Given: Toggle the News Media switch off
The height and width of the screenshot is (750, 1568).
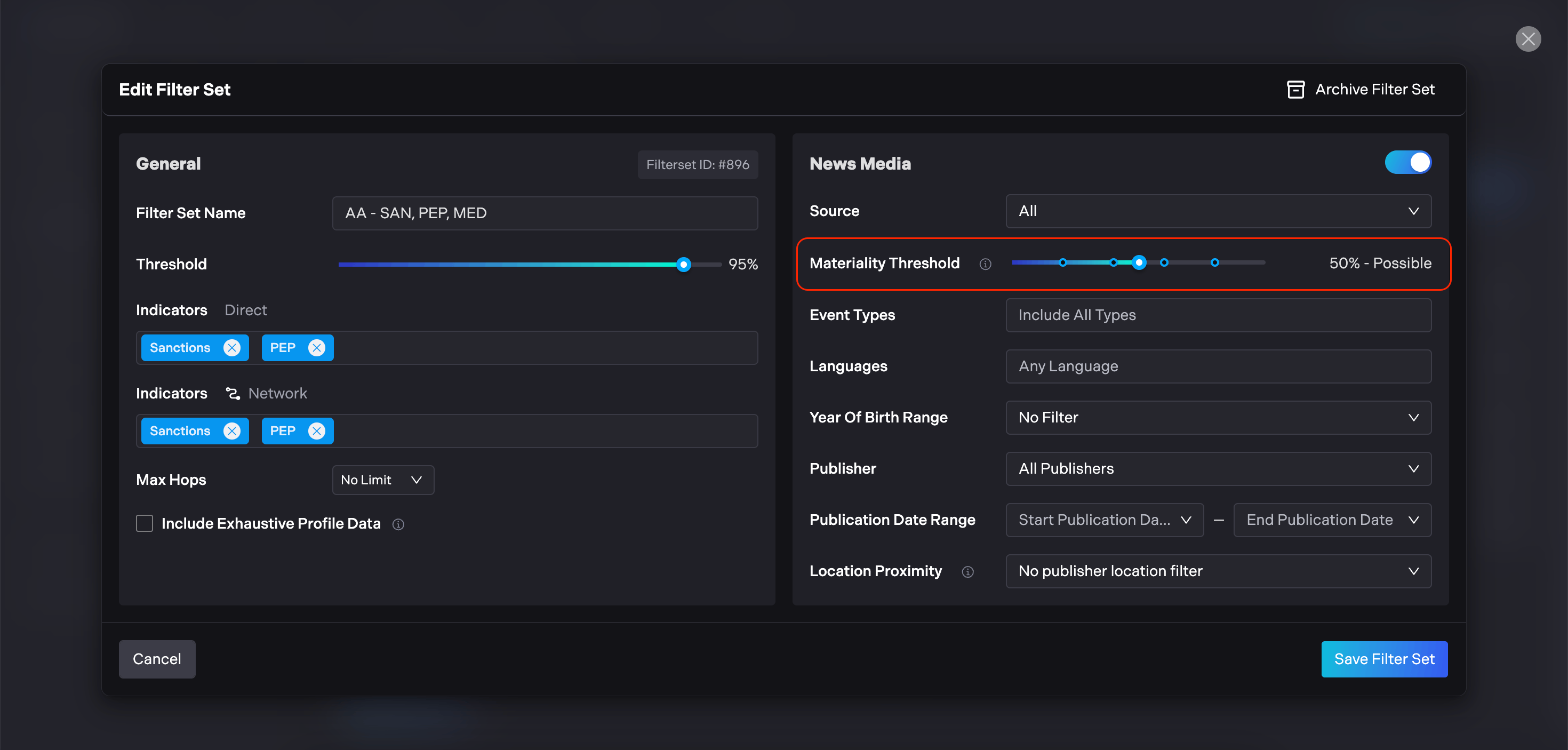Looking at the screenshot, I should [x=1407, y=163].
